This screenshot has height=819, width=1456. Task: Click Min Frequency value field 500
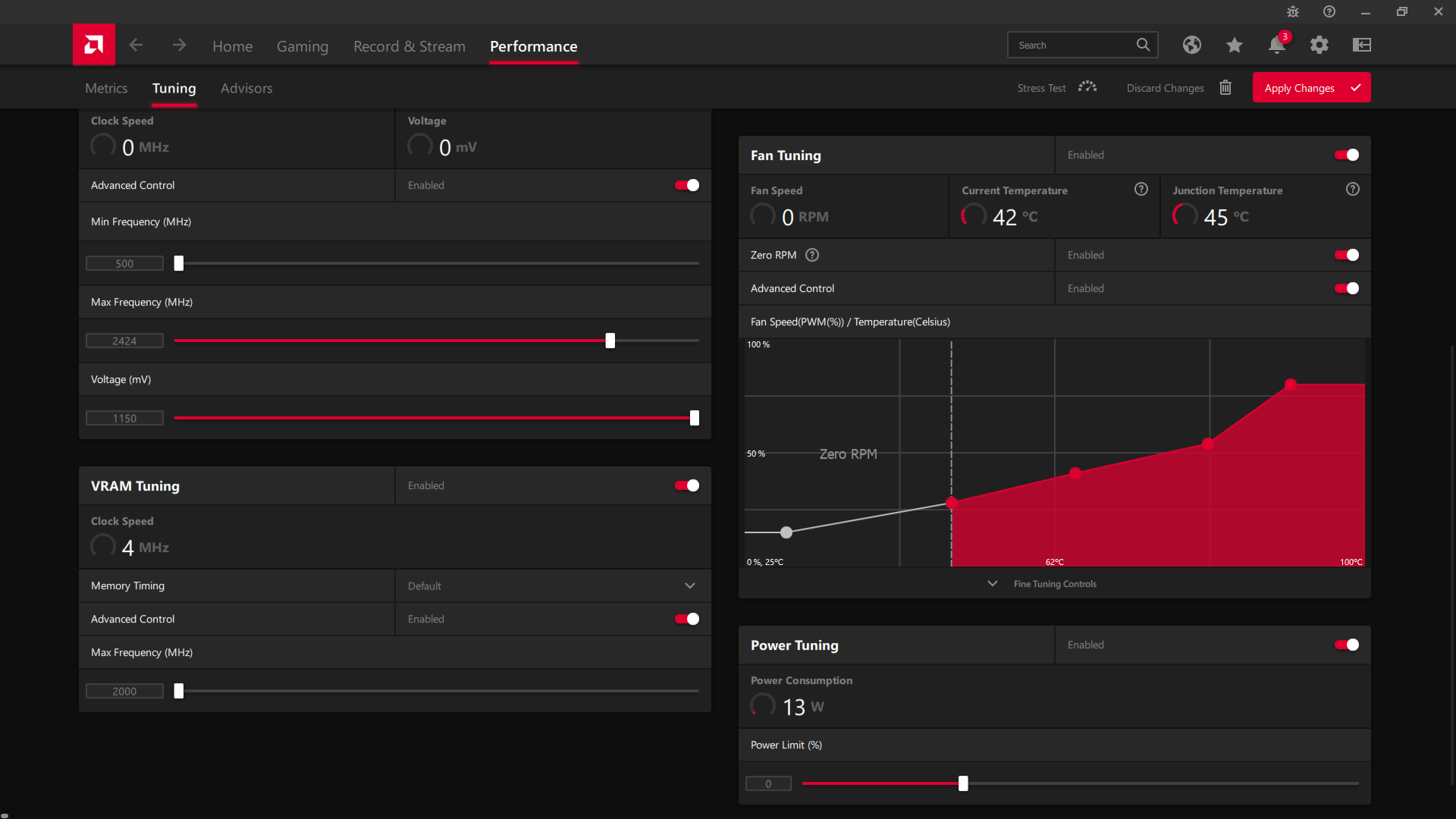tap(124, 263)
